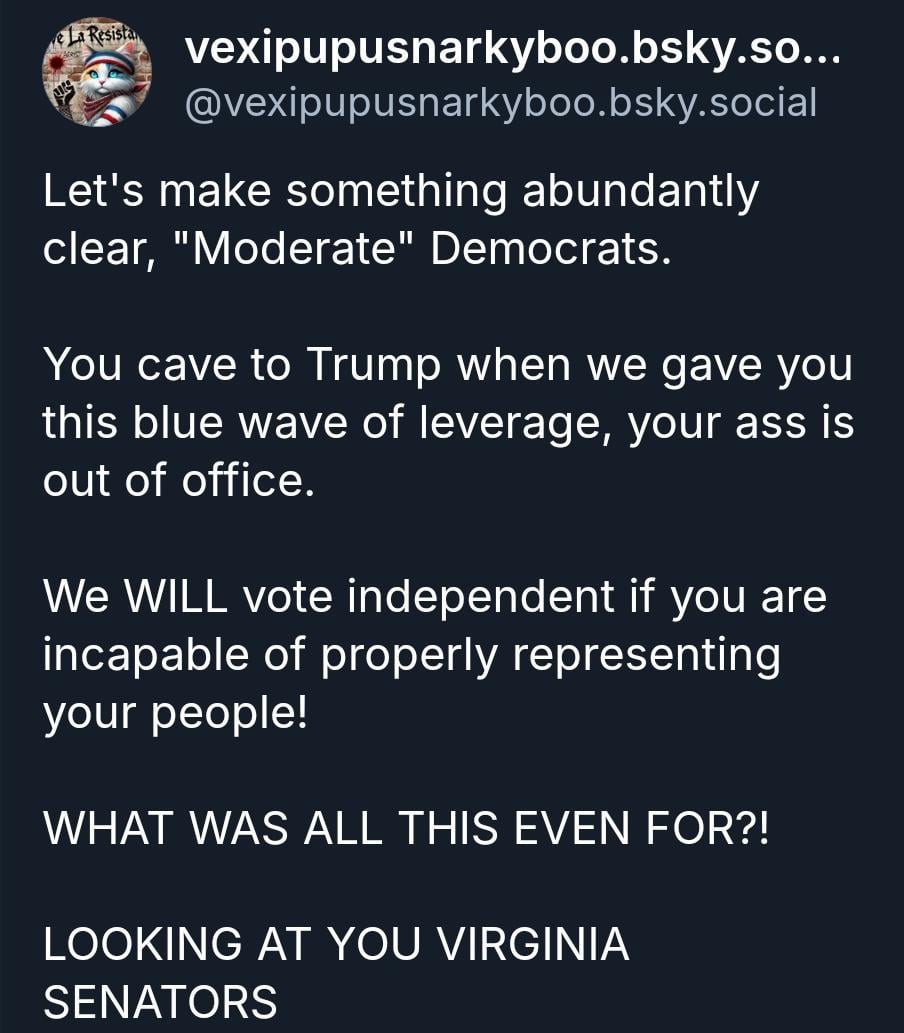The image size is (904, 1033).
Task: Open the @vexipupusnarkyboo.bsky.social handle link
Action: point(500,102)
